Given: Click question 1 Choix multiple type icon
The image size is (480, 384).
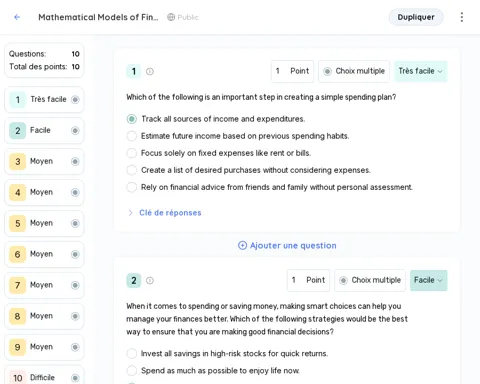Looking at the screenshot, I should tap(327, 71).
